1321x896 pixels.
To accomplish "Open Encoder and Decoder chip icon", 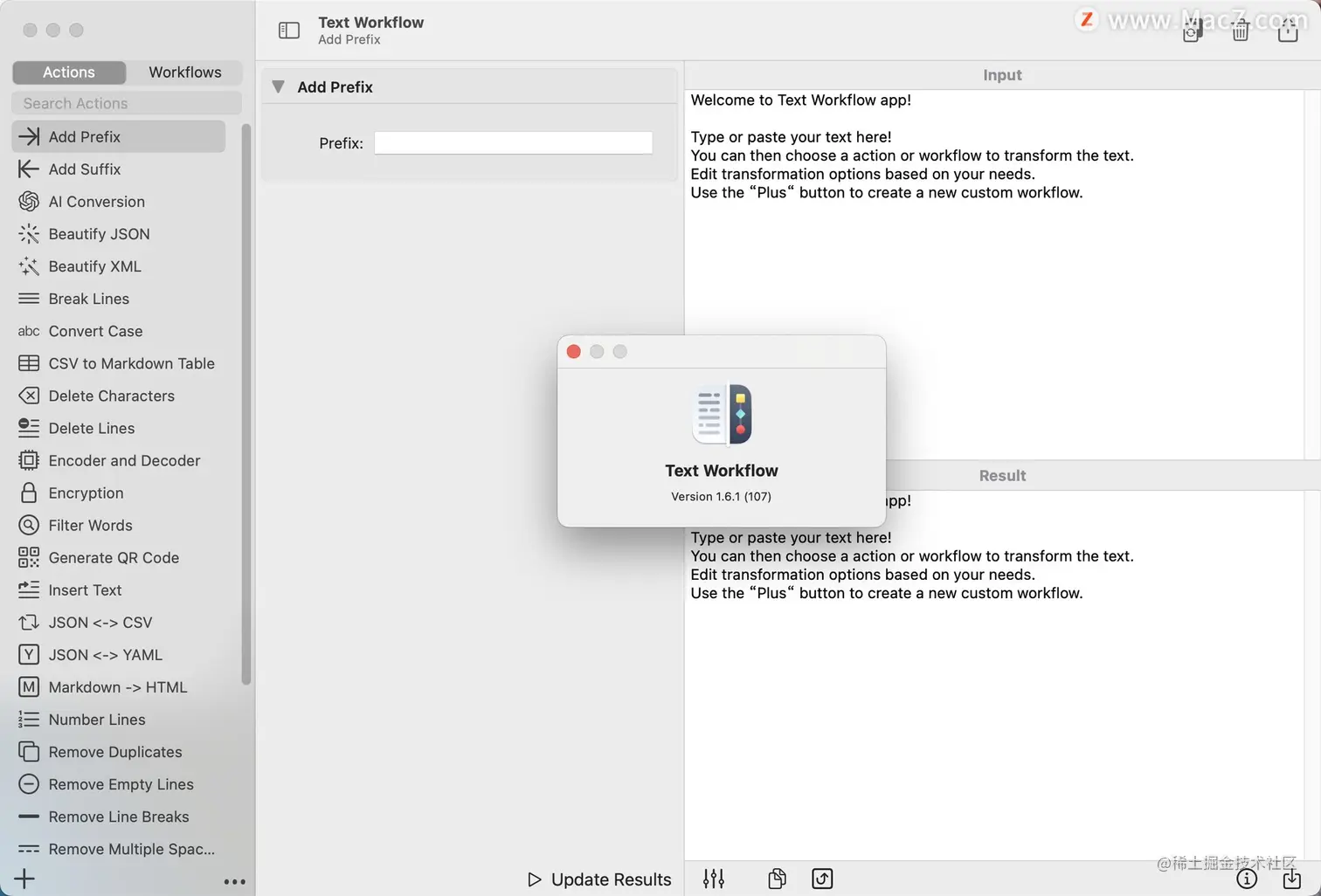I will [29, 460].
